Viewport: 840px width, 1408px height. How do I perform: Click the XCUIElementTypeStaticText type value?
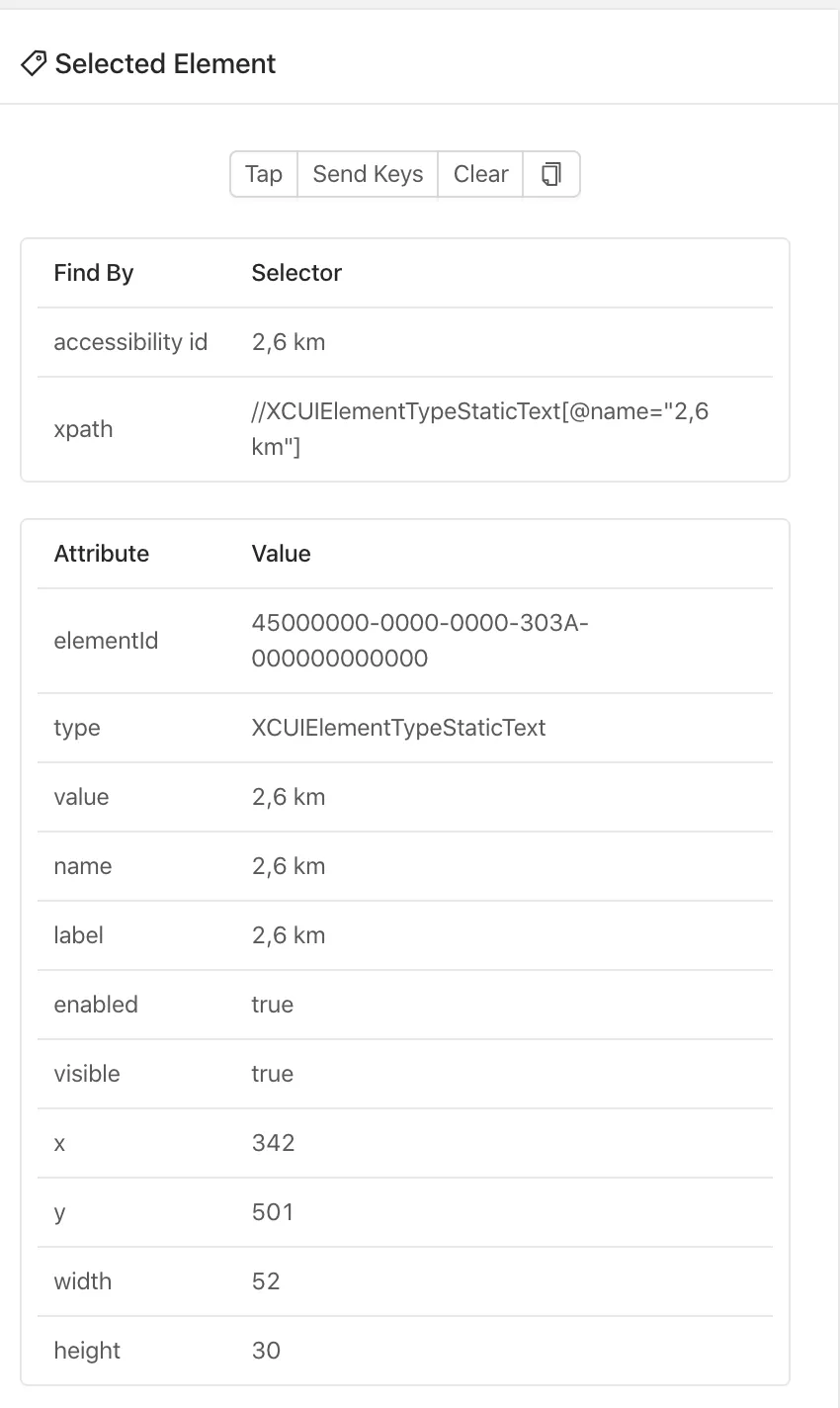[x=398, y=728]
